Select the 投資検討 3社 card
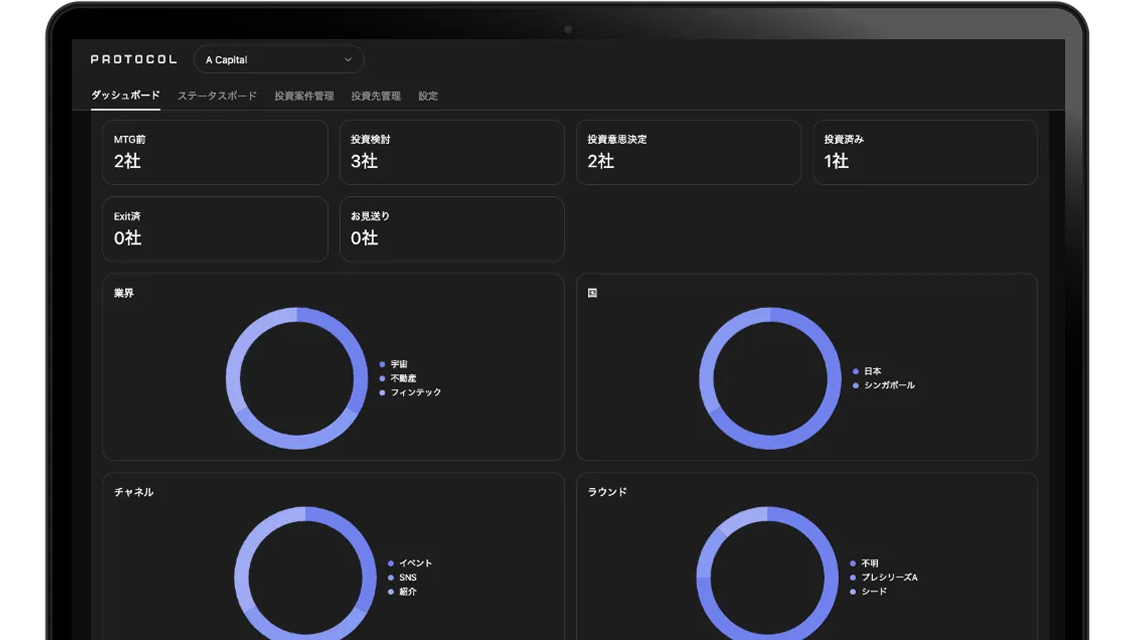The height and width of the screenshot is (640, 1144). click(x=452, y=153)
